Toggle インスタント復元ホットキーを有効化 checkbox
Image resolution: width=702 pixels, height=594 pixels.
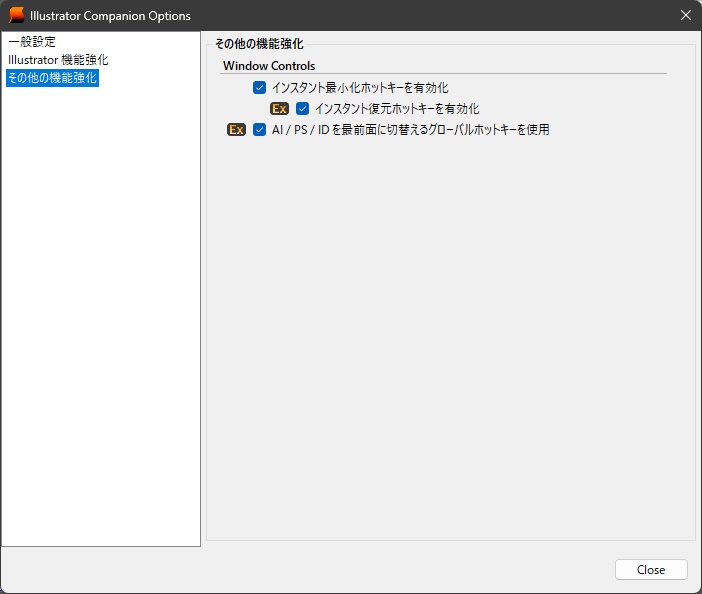point(303,109)
